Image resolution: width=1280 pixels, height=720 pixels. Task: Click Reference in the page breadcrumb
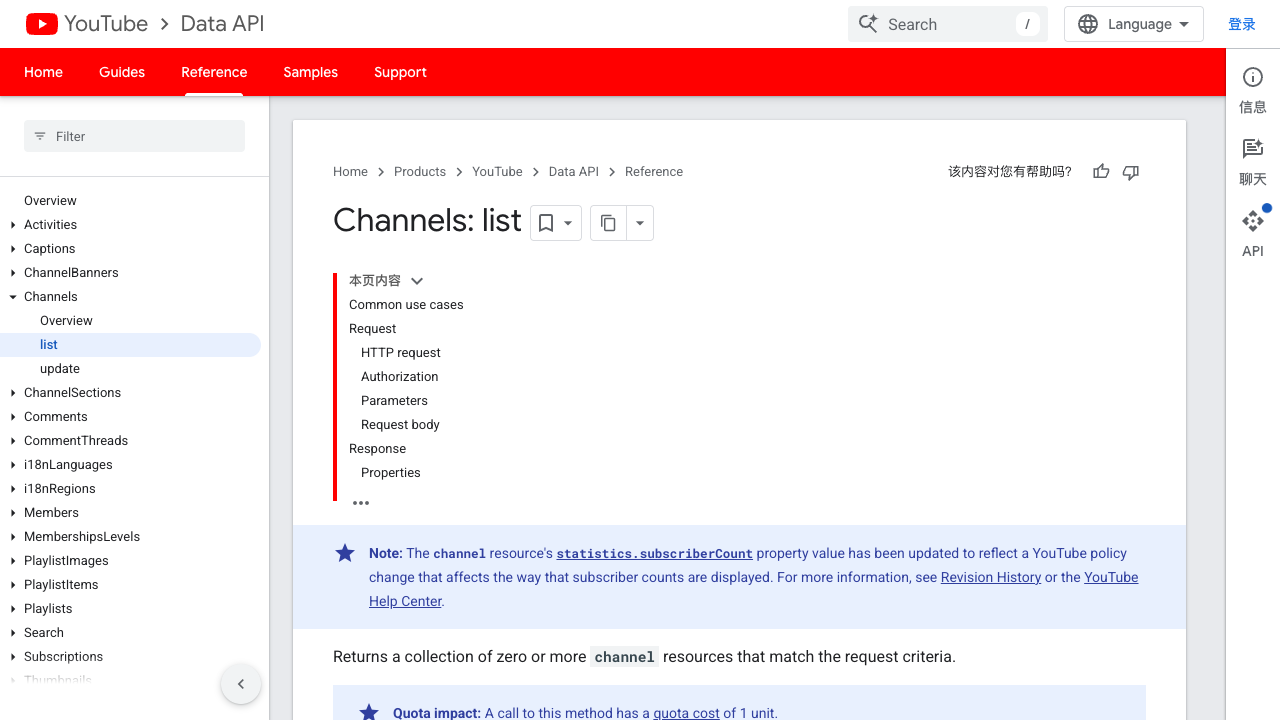point(654,172)
